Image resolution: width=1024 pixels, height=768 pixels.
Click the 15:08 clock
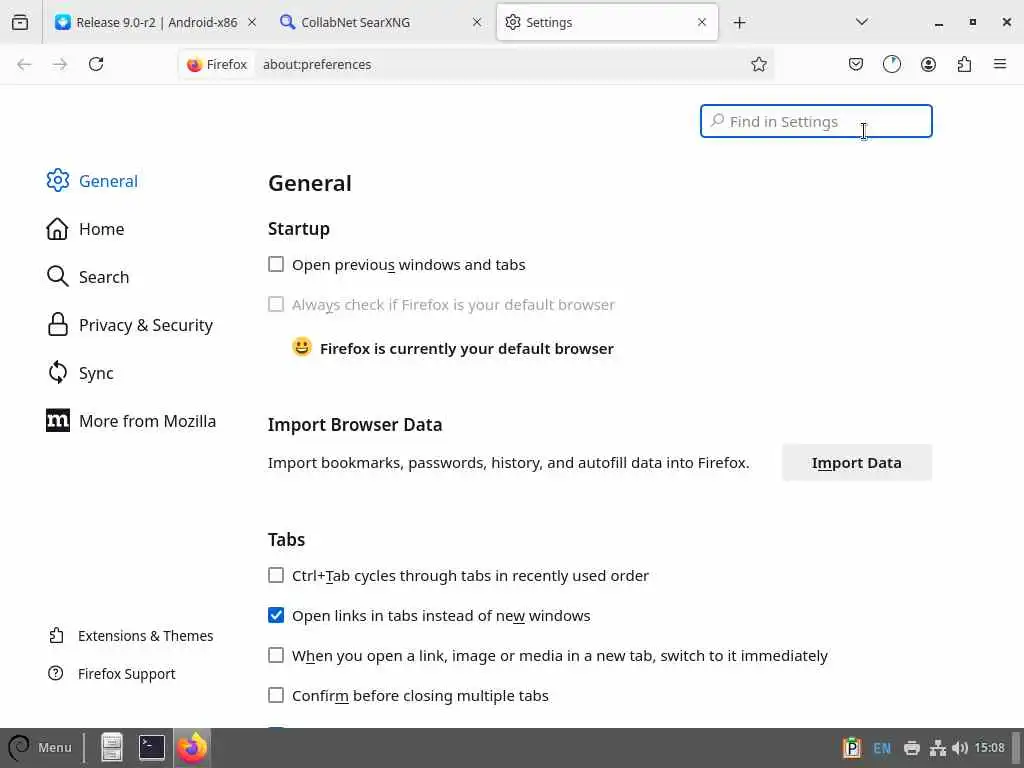point(989,748)
